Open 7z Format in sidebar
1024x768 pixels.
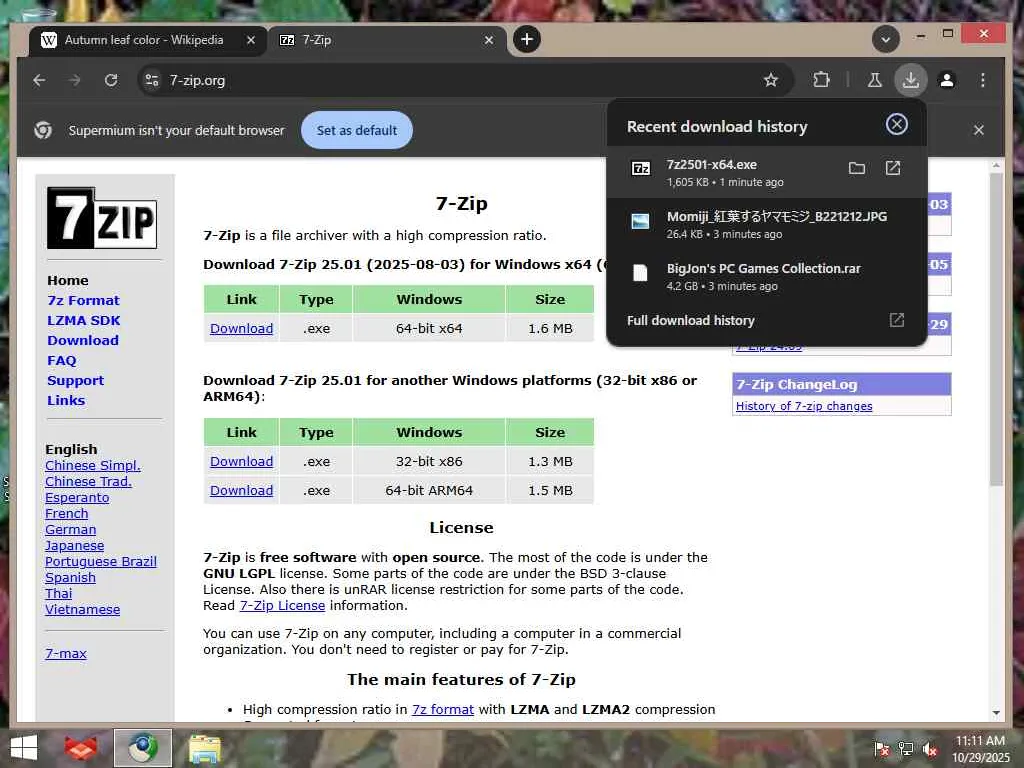(x=84, y=300)
